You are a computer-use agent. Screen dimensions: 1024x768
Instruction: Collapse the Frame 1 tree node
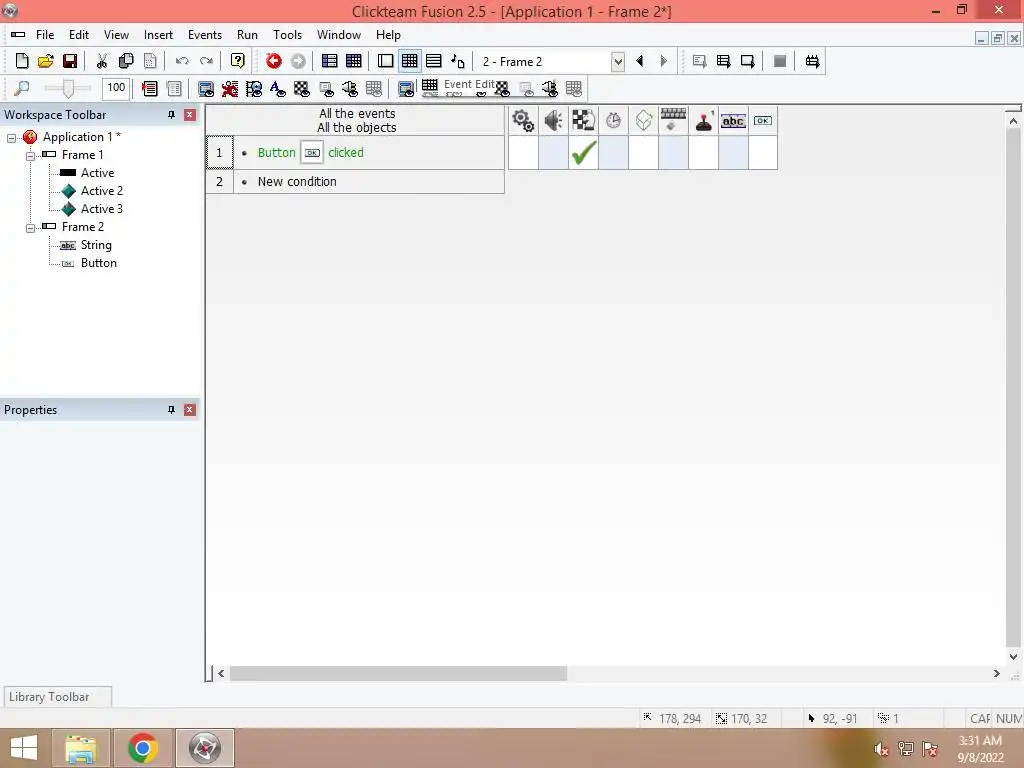coord(30,156)
